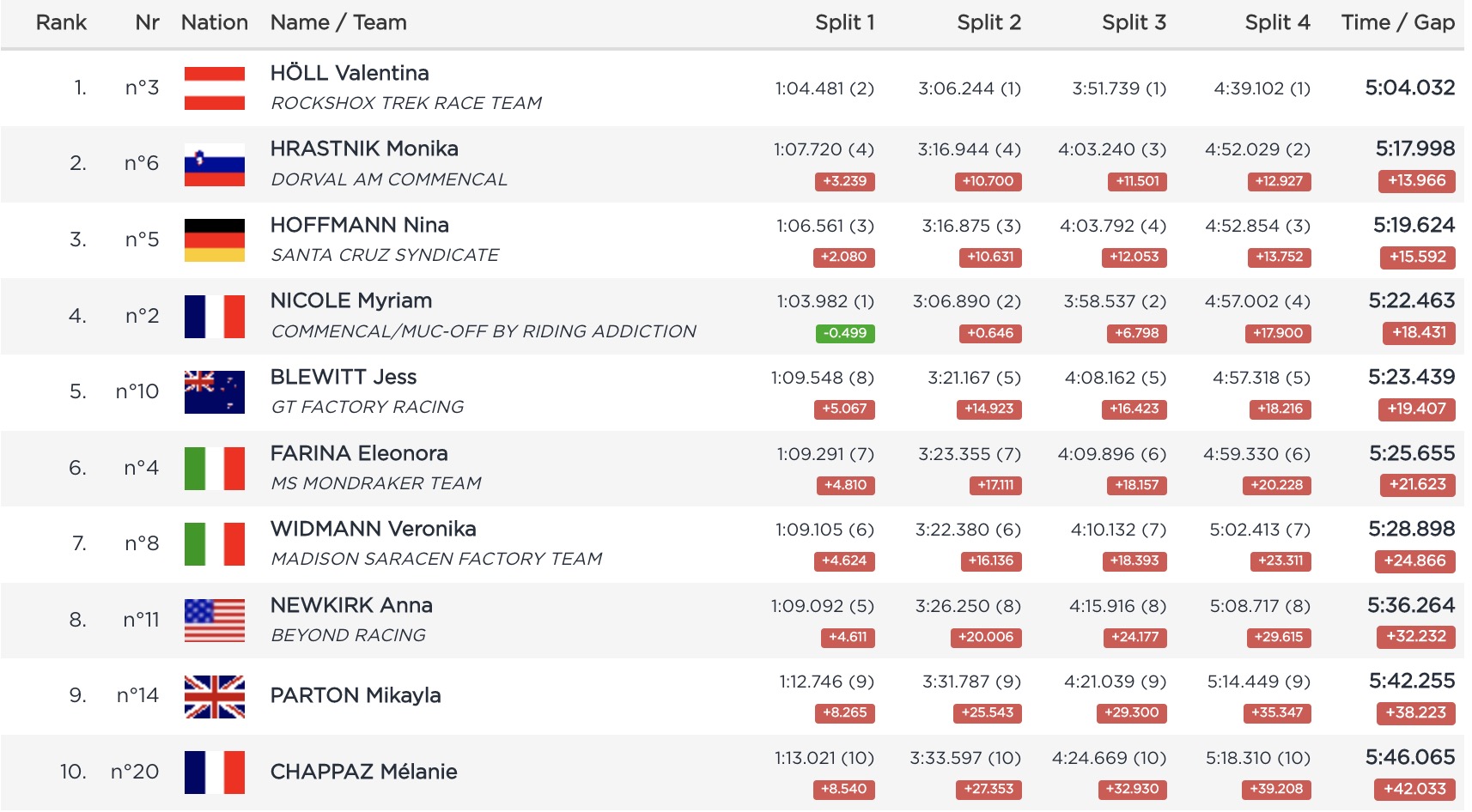Image resolution: width=1472 pixels, height=812 pixels.
Task: Click the Rank column header
Action: tap(61, 23)
